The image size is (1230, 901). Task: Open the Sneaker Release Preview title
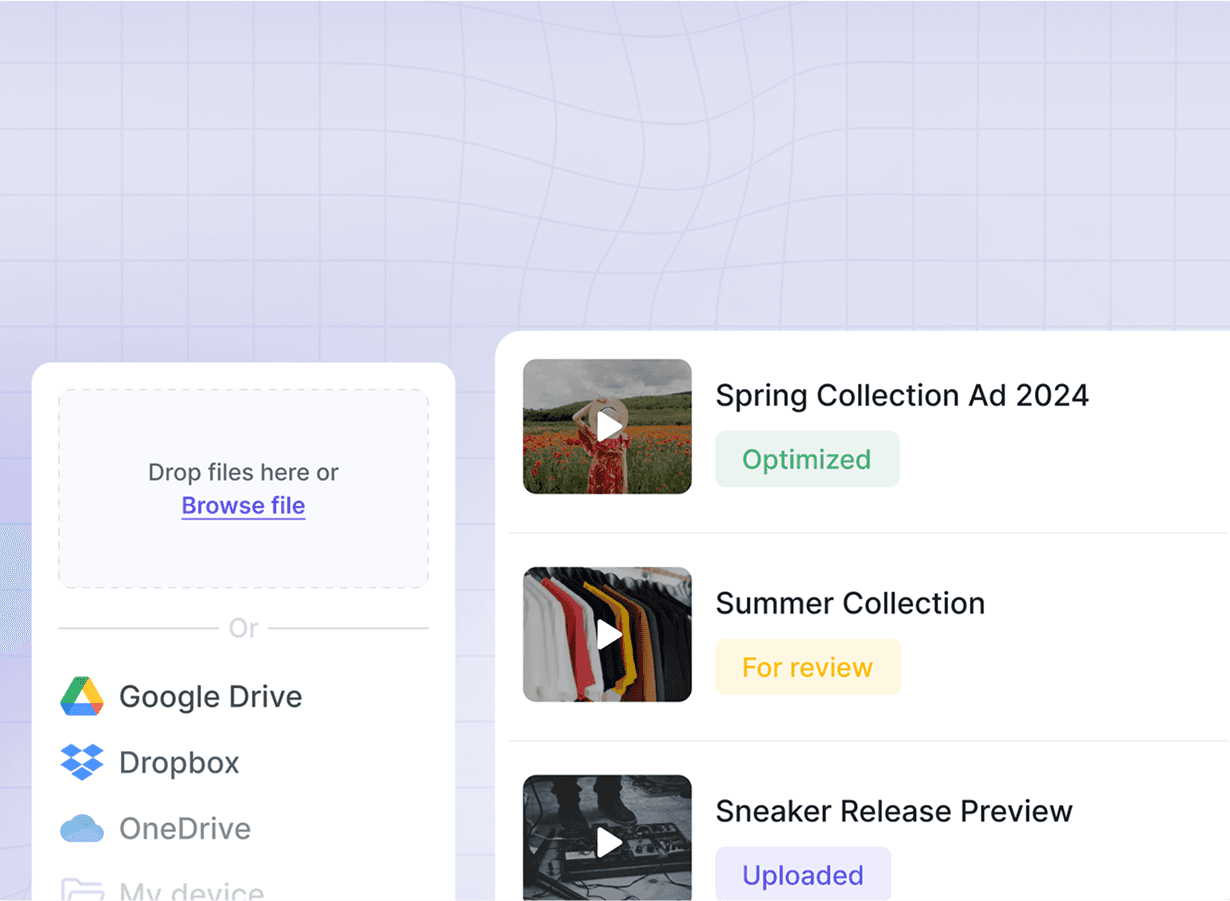(x=894, y=811)
